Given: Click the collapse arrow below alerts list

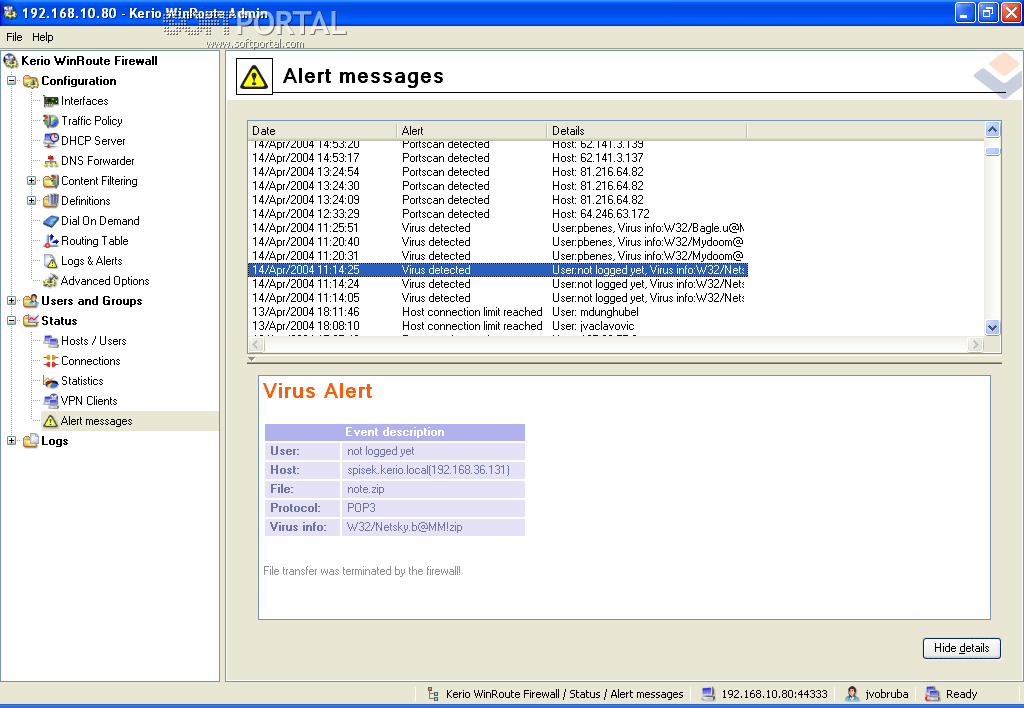Looking at the screenshot, I should (x=251, y=359).
